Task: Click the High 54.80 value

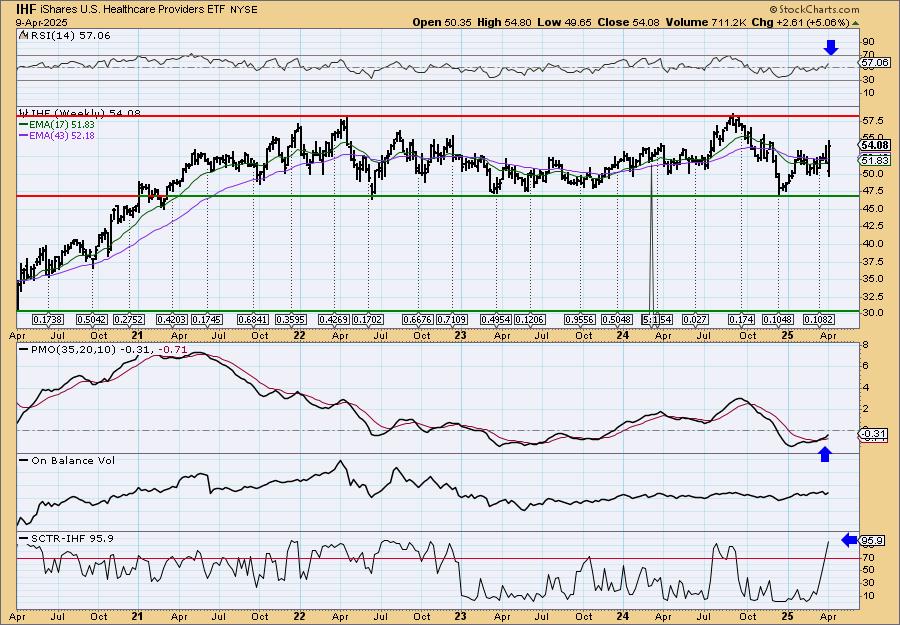Action: coord(503,22)
